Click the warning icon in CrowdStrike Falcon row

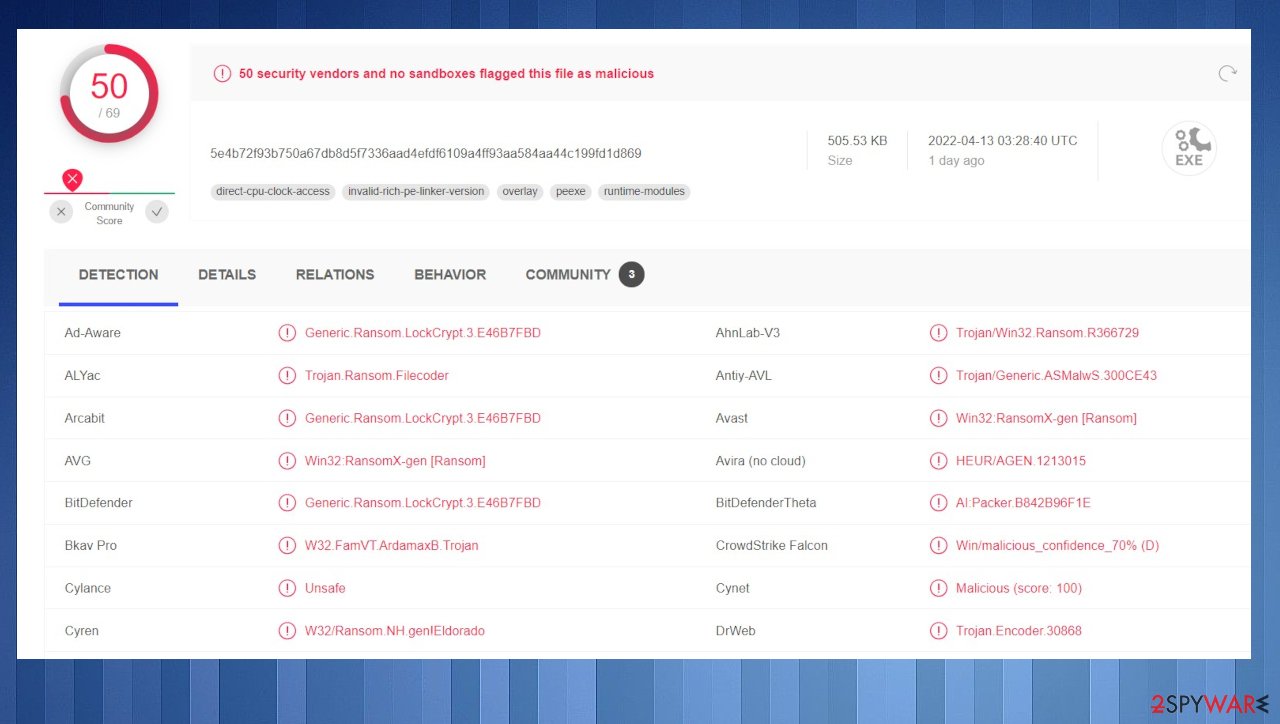coord(938,546)
